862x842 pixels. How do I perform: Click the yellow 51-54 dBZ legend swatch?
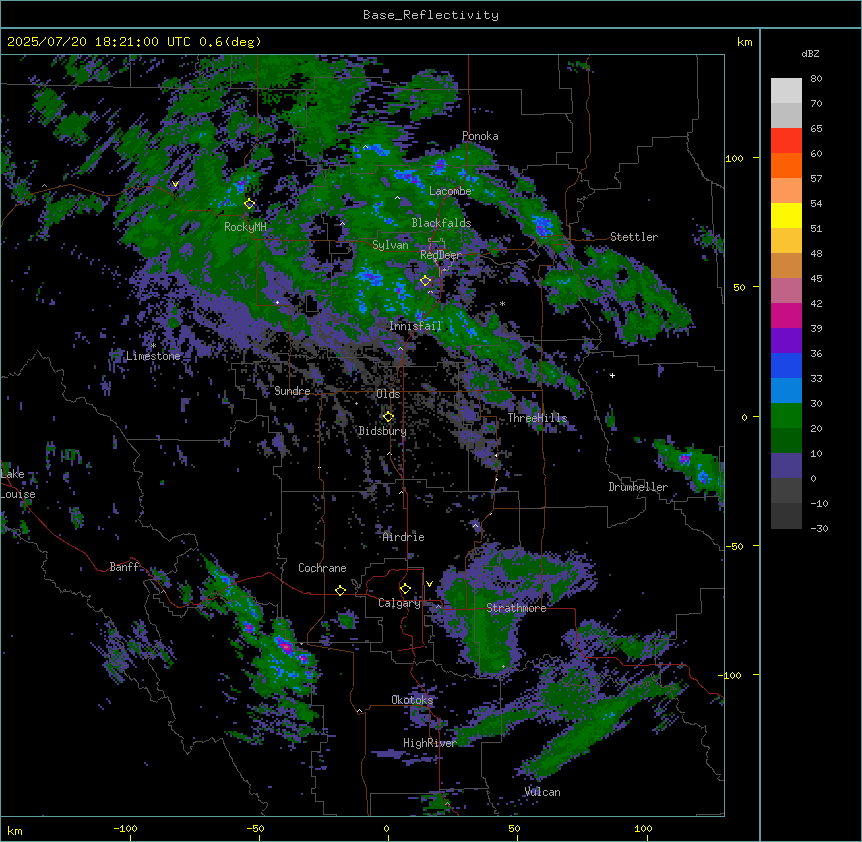(786, 215)
